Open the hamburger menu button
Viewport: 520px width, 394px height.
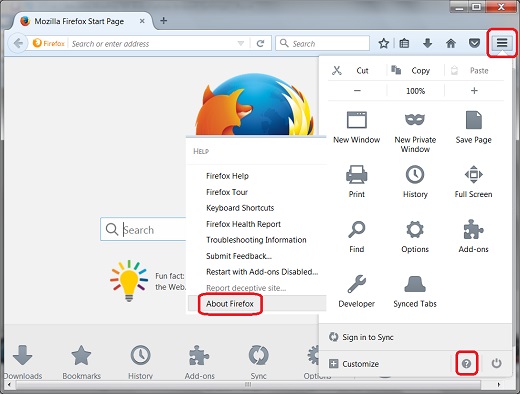point(502,43)
